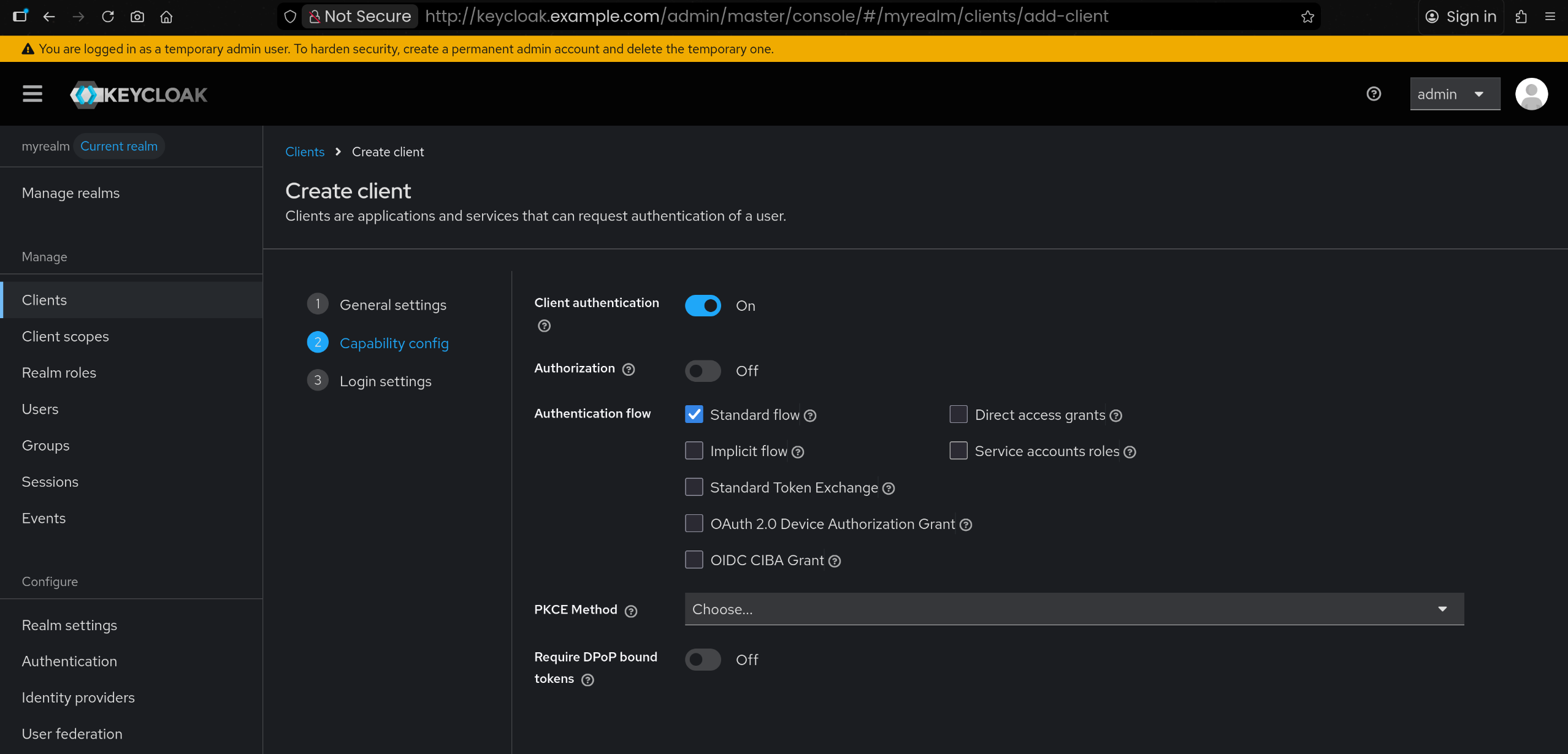
Task: Toggle Require DPoP bound tokens switch
Action: [x=703, y=660]
